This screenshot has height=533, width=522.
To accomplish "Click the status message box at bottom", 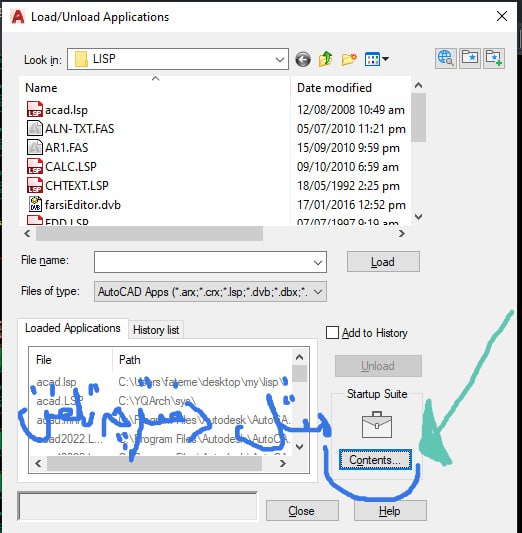I will (137, 506).
